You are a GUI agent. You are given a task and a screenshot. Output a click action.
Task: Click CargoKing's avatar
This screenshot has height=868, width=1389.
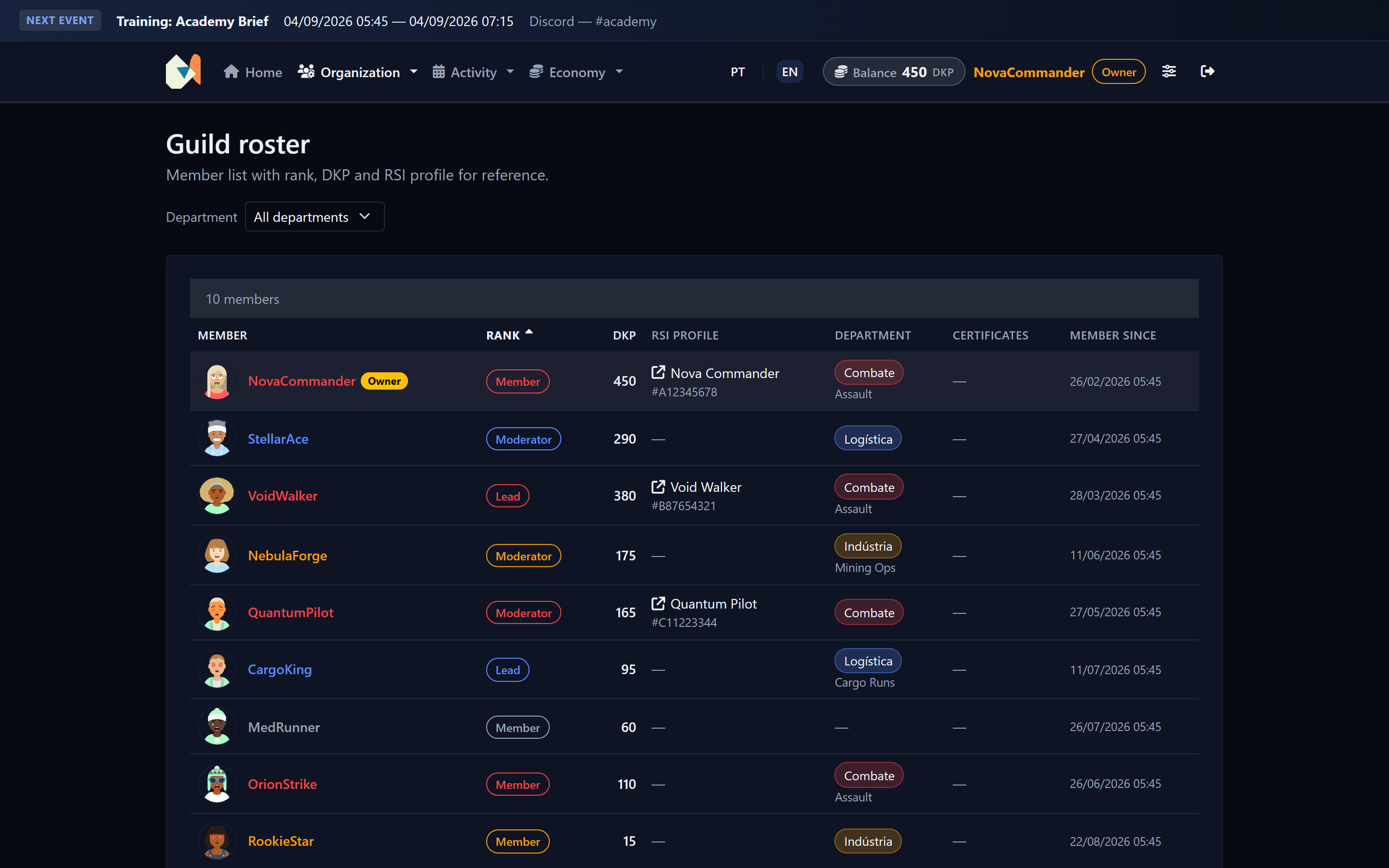tap(217, 669)
